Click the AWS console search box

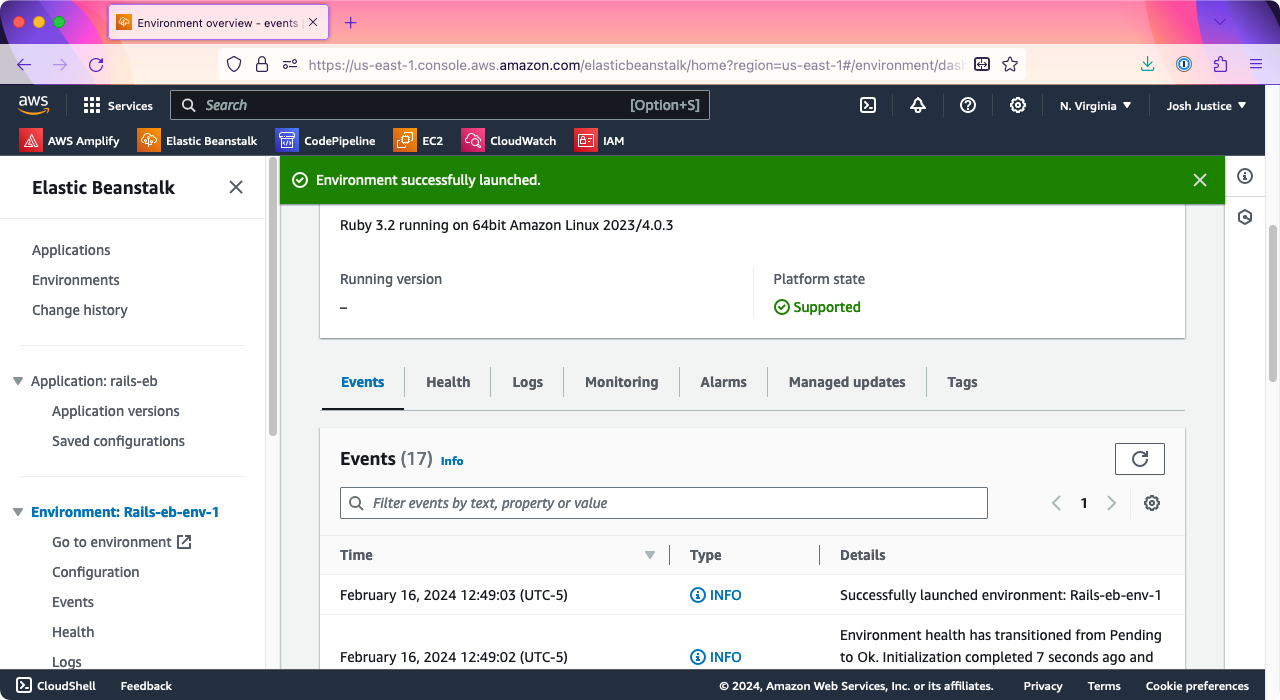click(440, 105)
